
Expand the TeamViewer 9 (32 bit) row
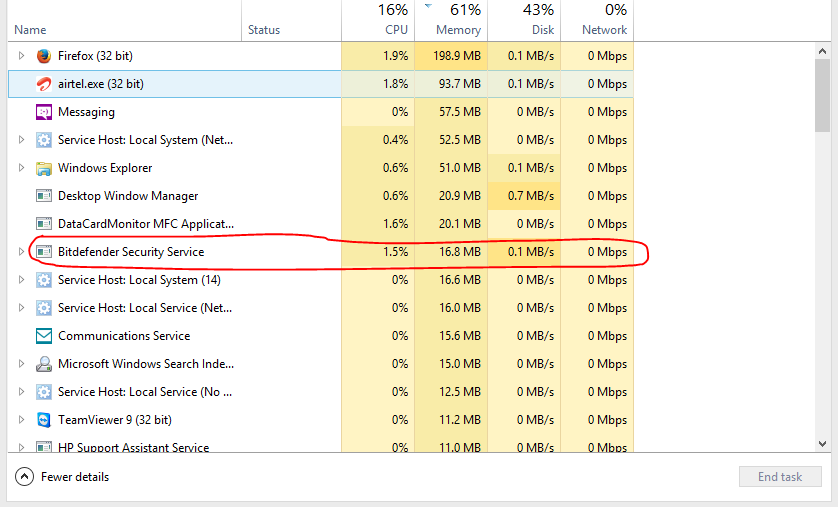coord(21,419)
